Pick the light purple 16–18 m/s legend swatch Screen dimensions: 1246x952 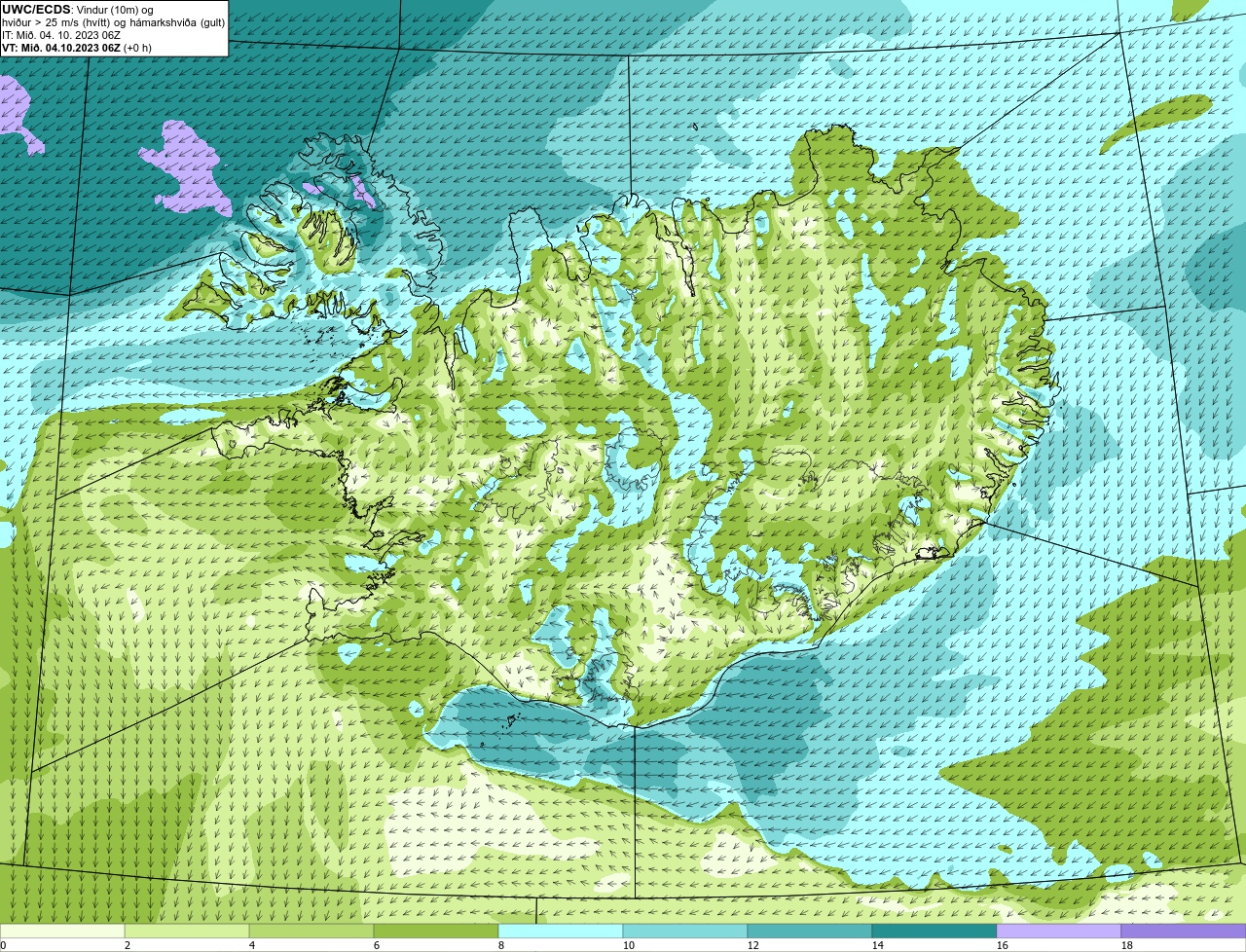(1059, 931)
